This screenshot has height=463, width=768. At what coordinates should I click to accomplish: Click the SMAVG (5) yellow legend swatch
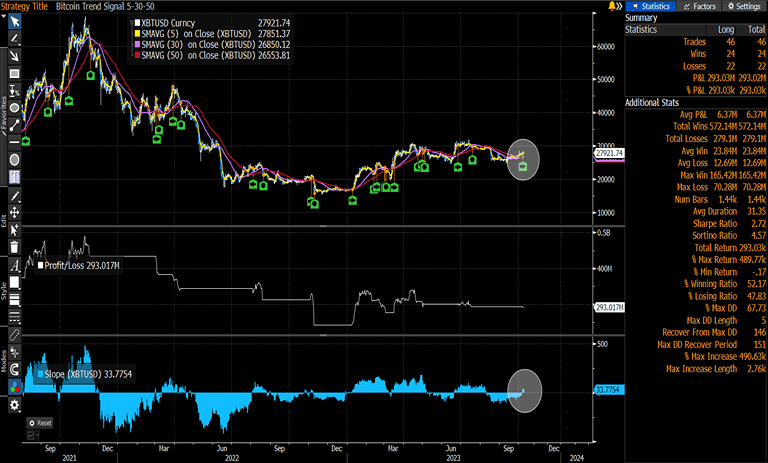pyautogui.click(x=138, y=34)
